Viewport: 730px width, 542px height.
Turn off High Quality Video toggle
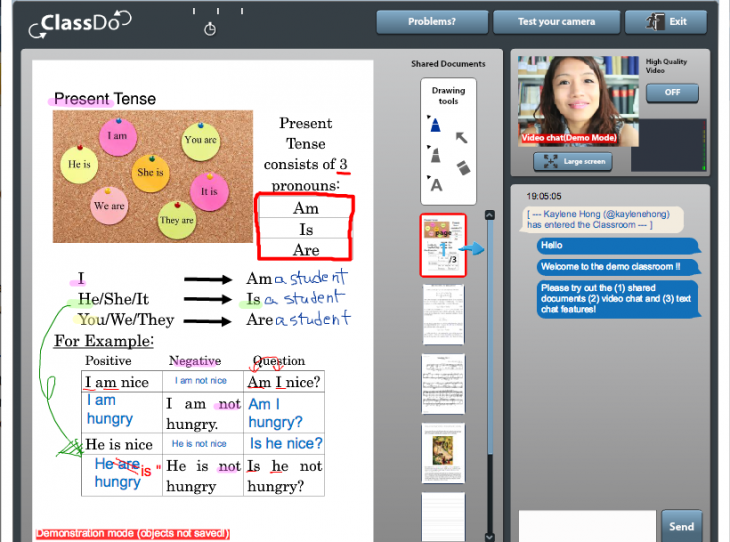[x=672, y=93]
